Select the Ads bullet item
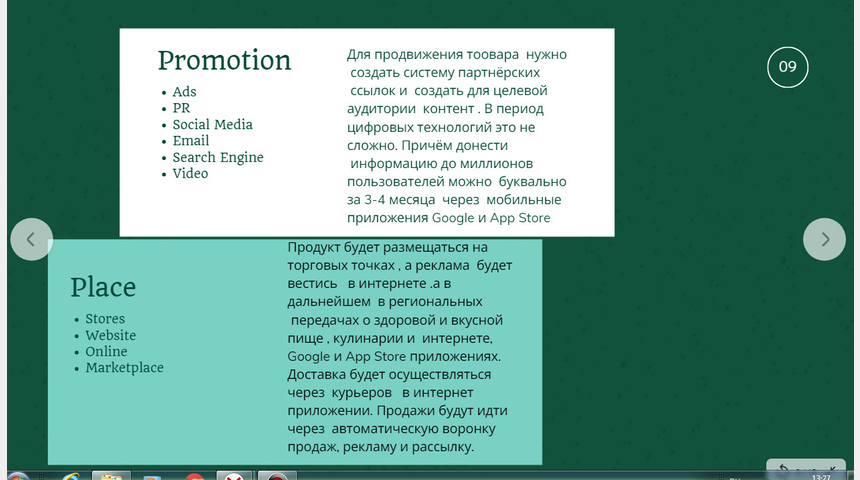The image size is (860, 480). point(184,92)
